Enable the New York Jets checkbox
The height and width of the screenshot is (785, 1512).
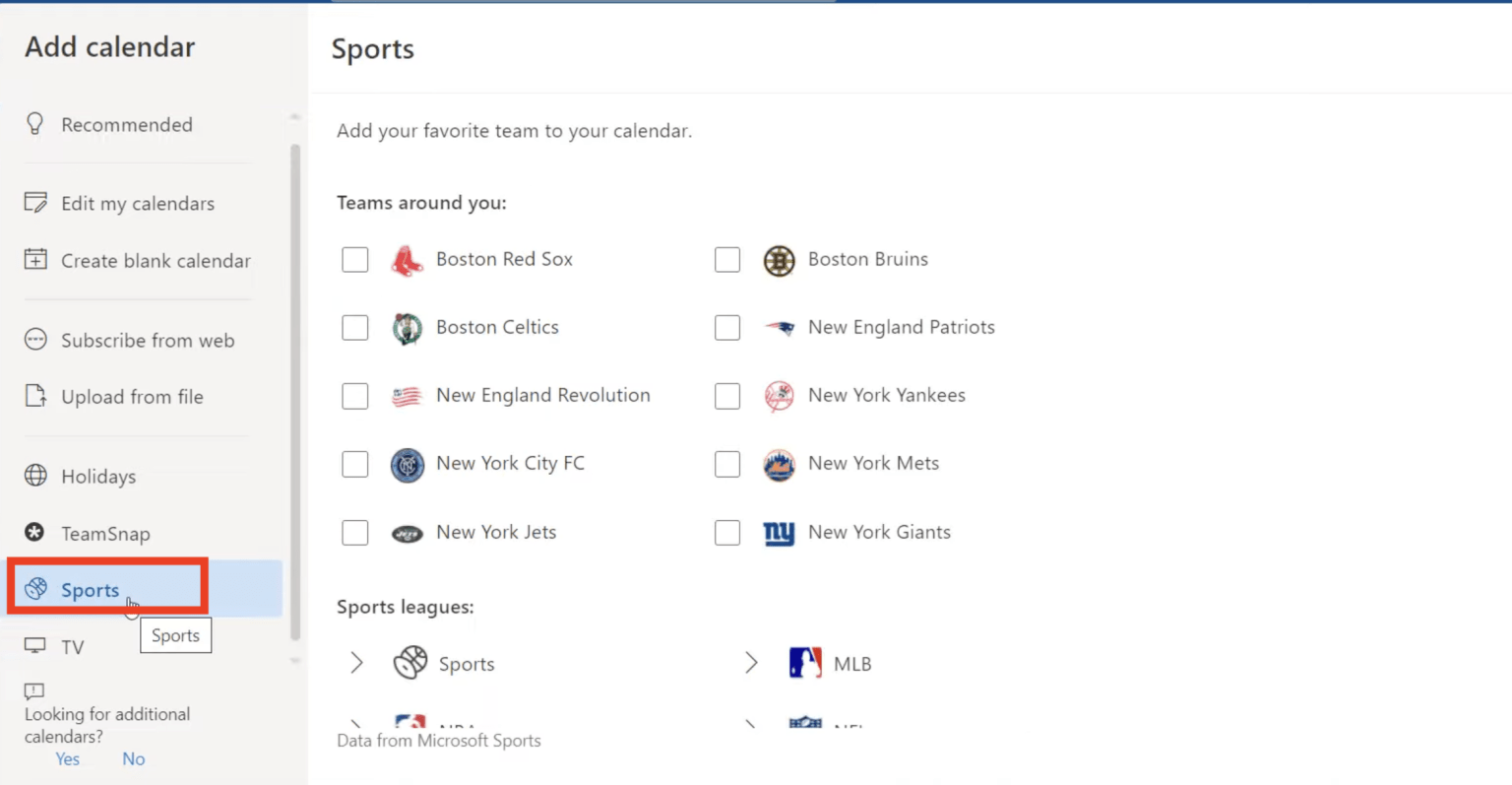355,533
